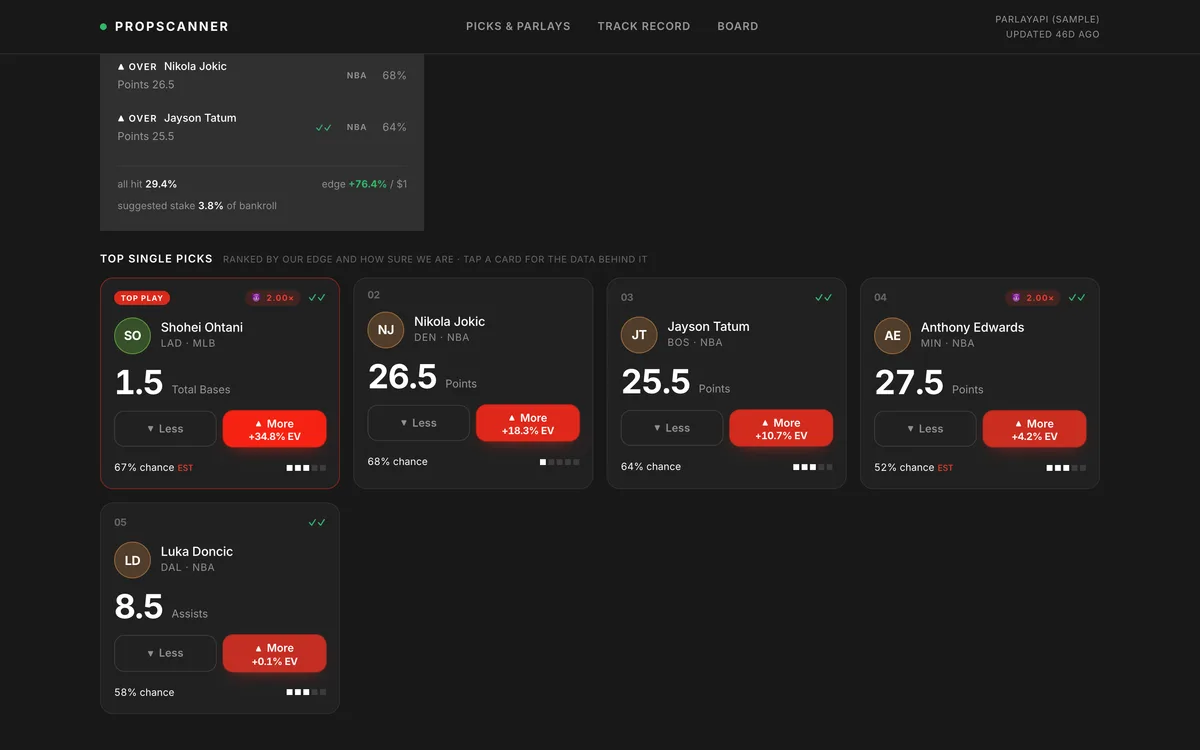
Task: Click the all hit 29.4% text
Action: [147, 184]
